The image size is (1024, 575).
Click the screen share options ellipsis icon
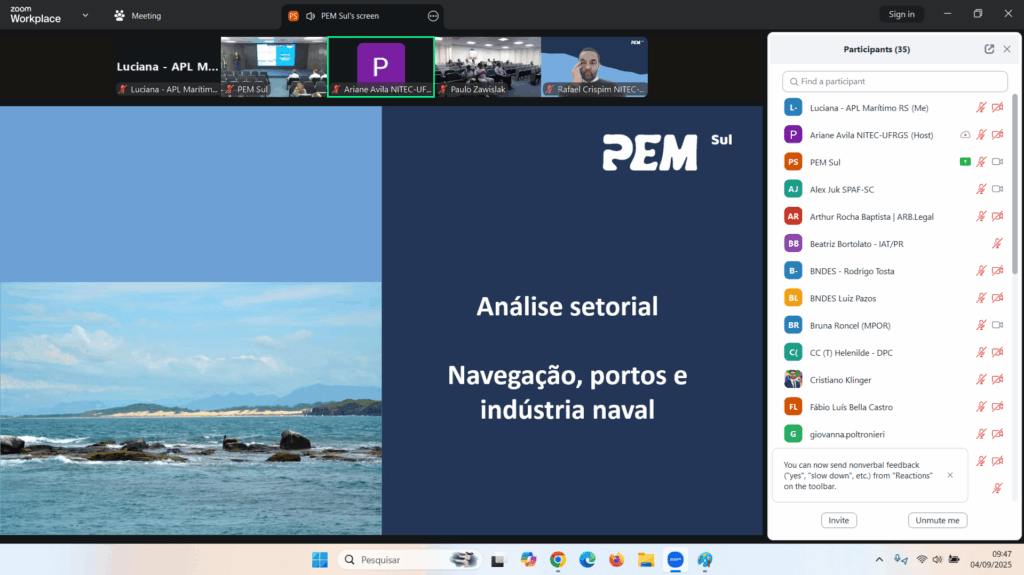(433, 16)
